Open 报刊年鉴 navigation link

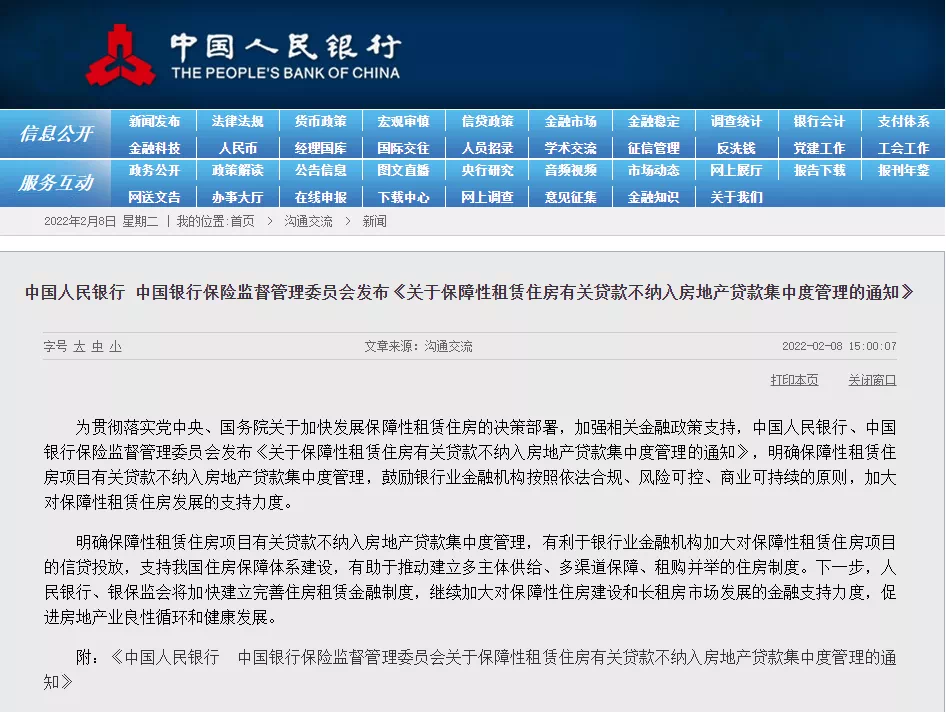[904, 171]
